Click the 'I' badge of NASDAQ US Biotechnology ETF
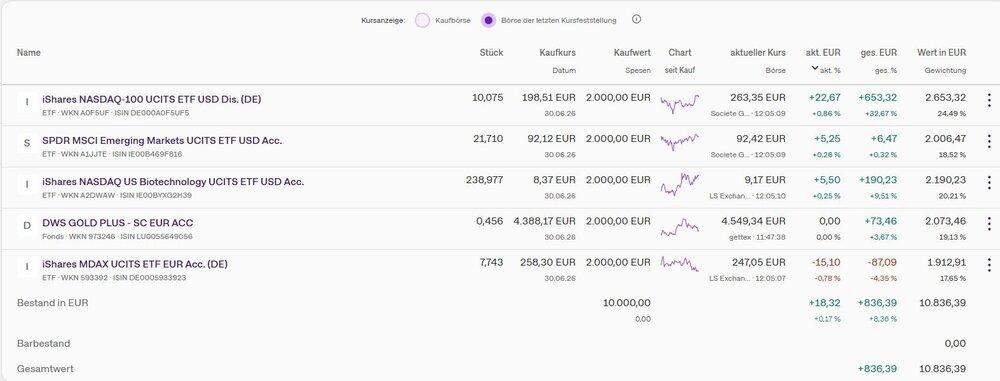The width and height of the screenshot is (1000, 381). coord(27,184)
